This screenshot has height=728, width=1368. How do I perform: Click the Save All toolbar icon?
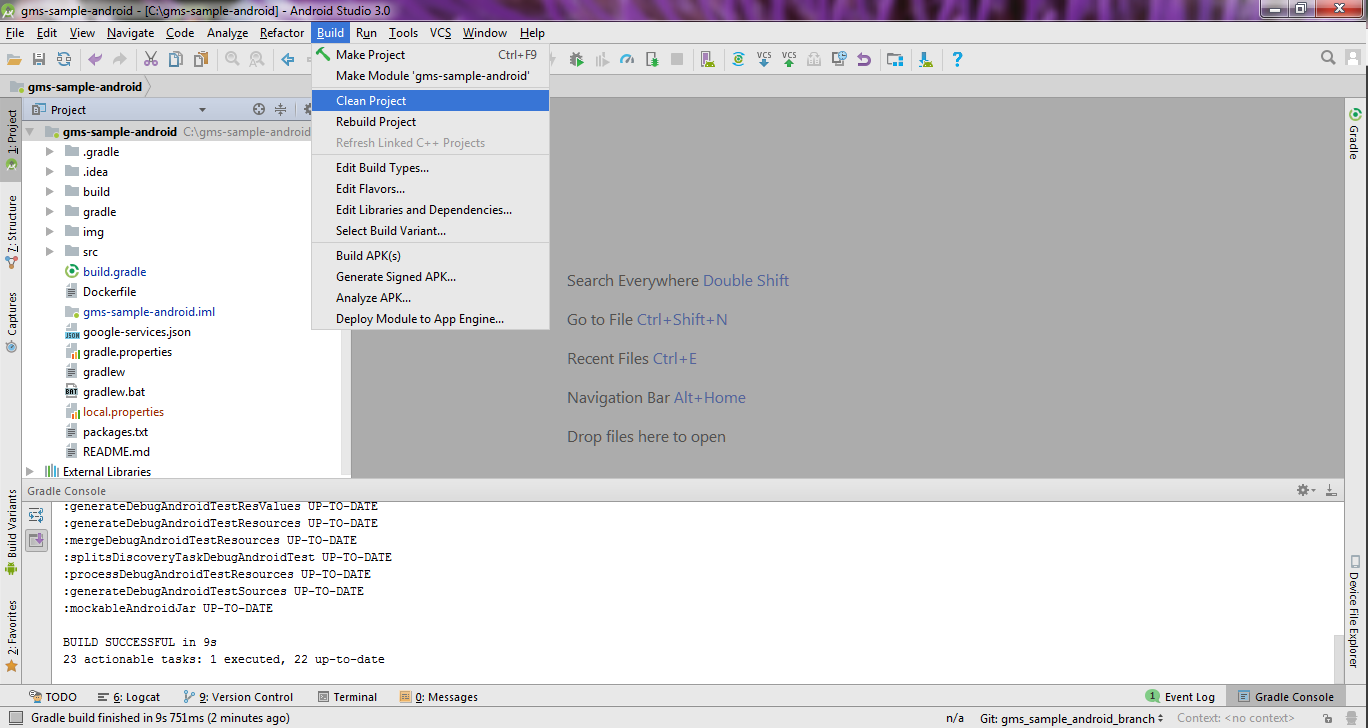coord(39,60)
